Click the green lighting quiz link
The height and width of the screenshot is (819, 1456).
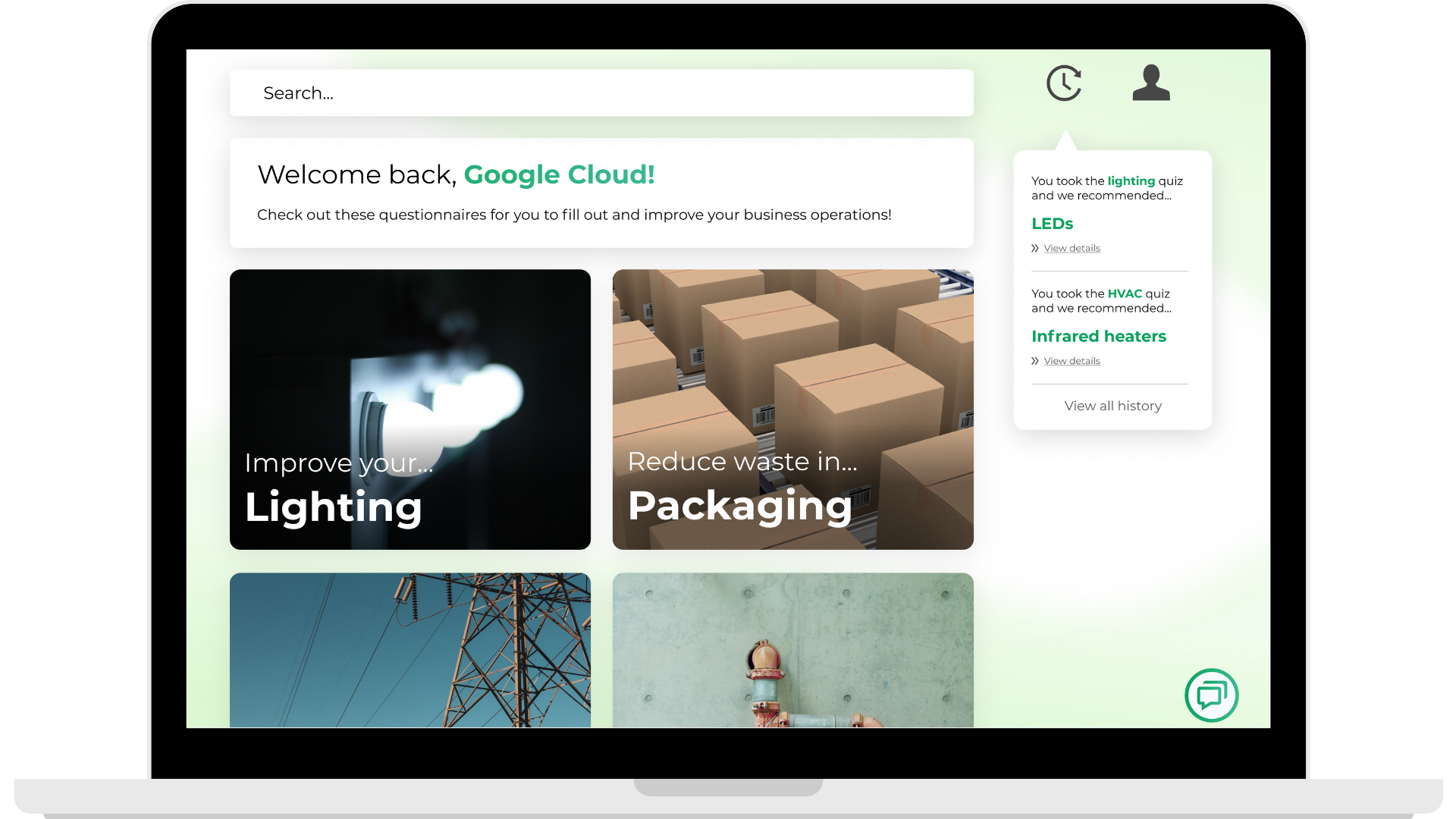[1131, 181]
